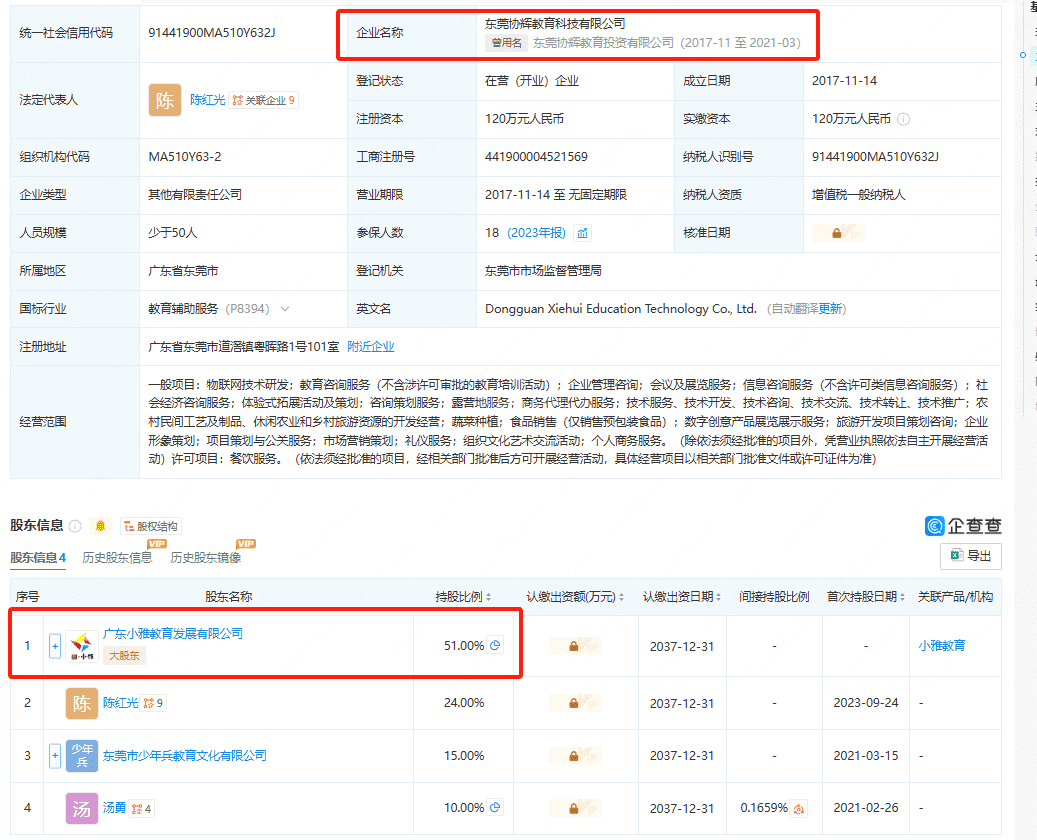Open shareholder link 陈红光 in row 2
Screen dimensions: 1037x840
click(x=120, y=702)
